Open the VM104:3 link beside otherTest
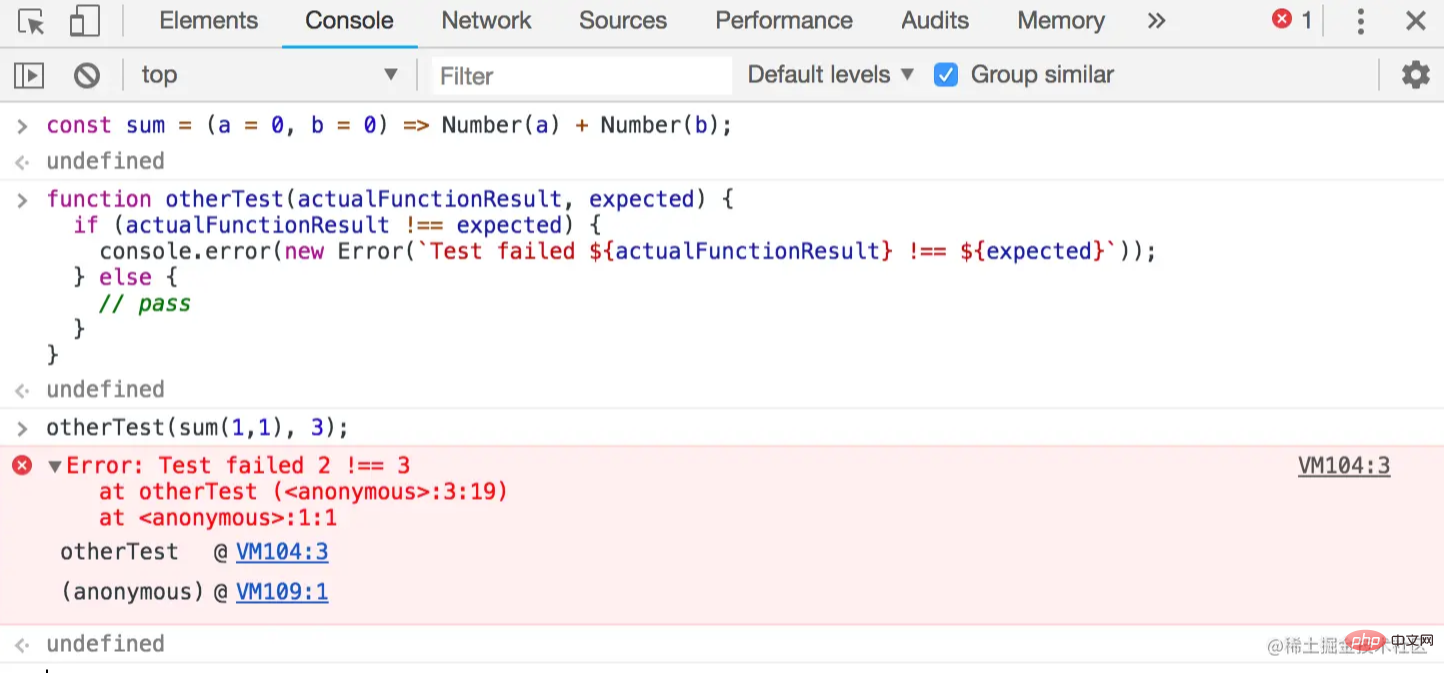The image size is (1444, 673). pos(282,552)
